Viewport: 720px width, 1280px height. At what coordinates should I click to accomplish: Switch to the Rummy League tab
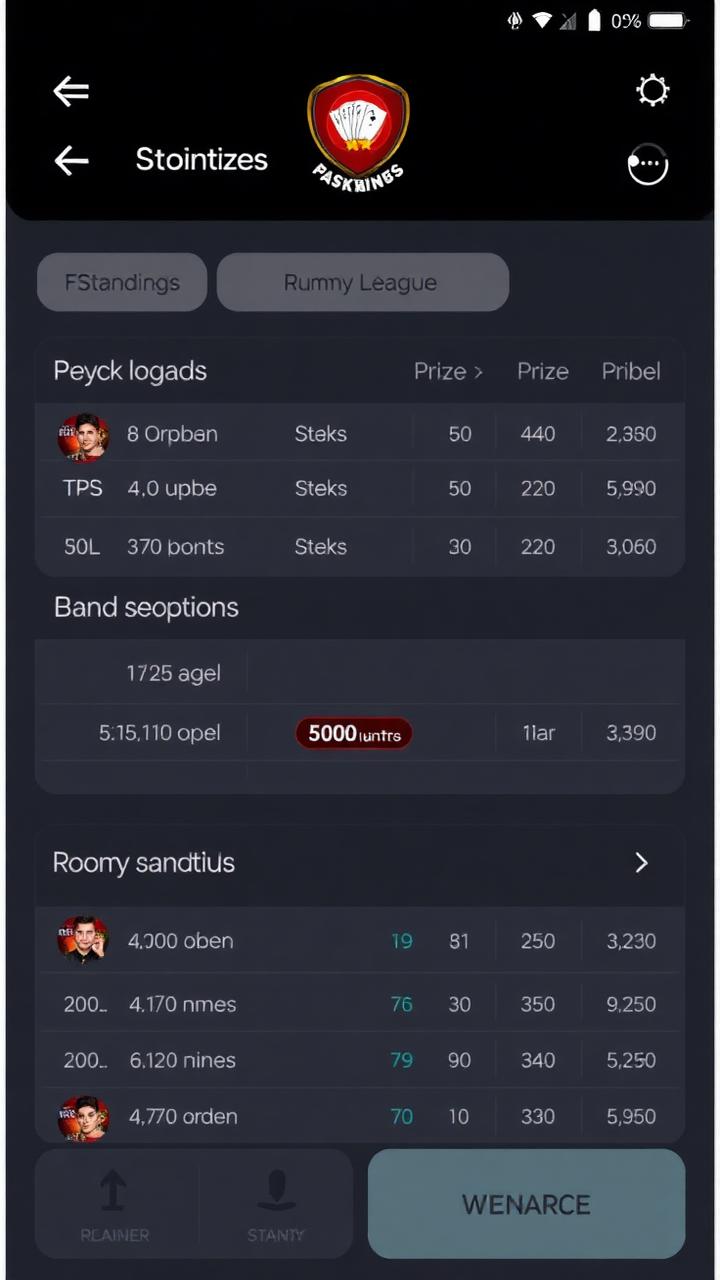(360, 282)
